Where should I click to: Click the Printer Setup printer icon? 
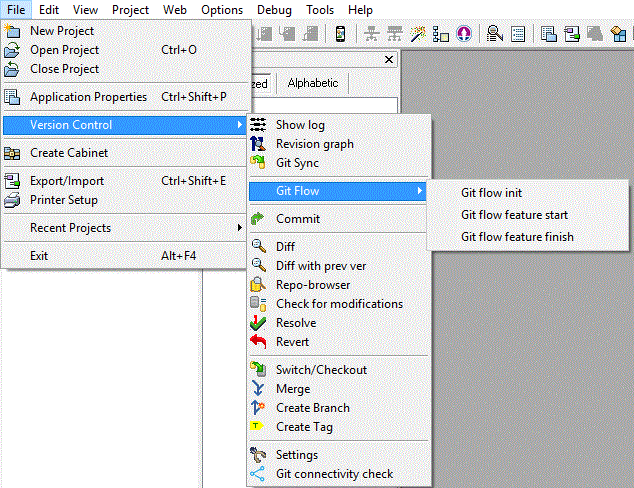pos(12,200)
